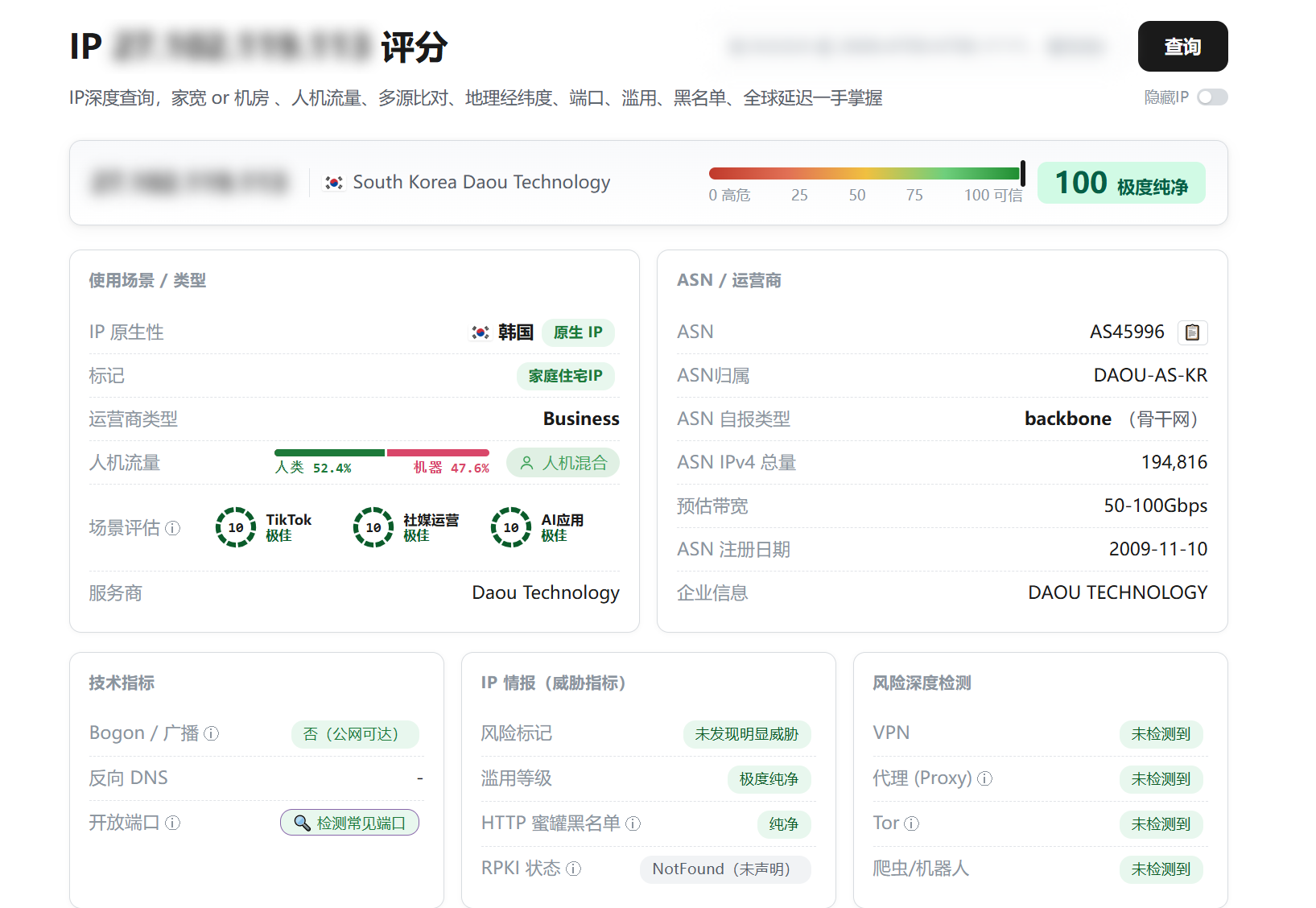Click the 极度纯净 abuse level badge

click(x=769, y=779)
